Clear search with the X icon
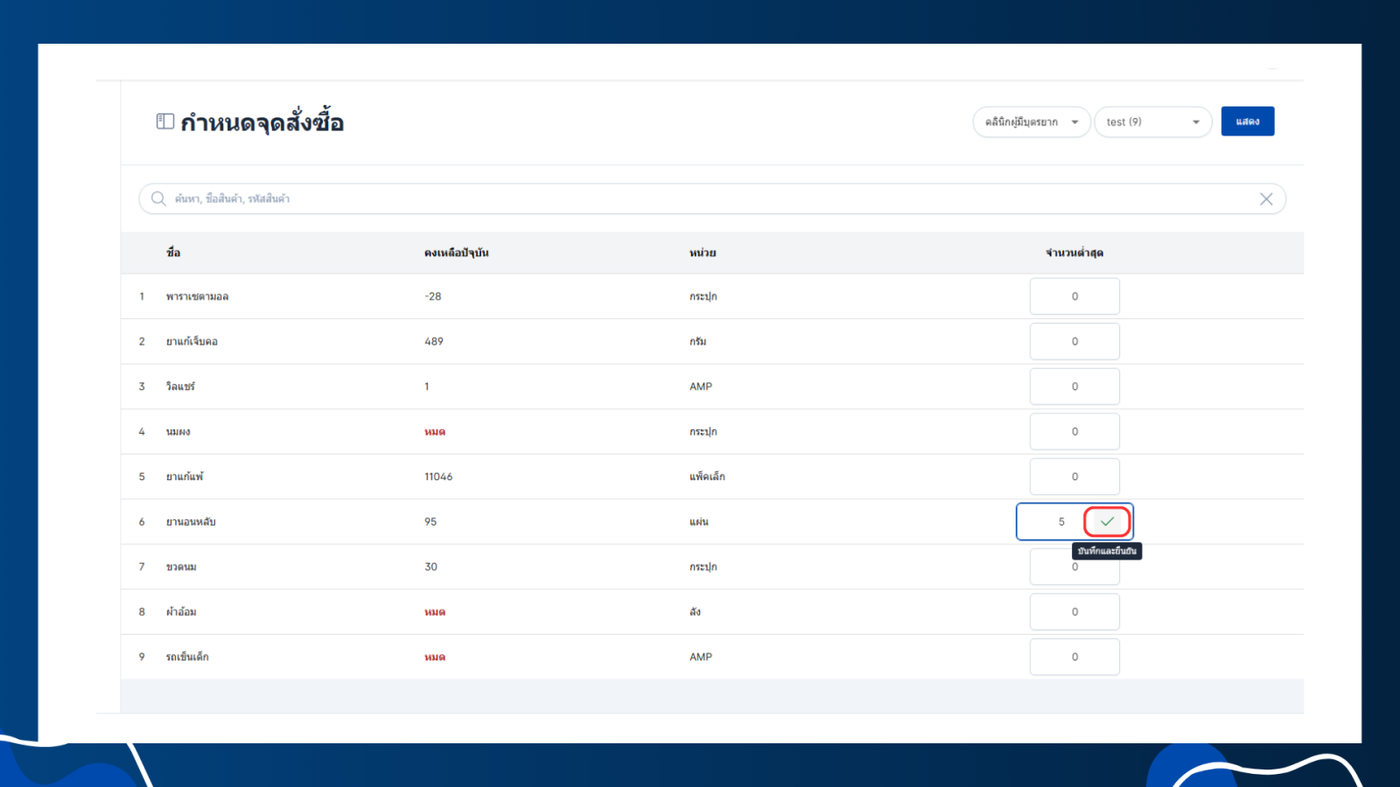Screen dimensions: 1400x787 [x=1266, y=199]
